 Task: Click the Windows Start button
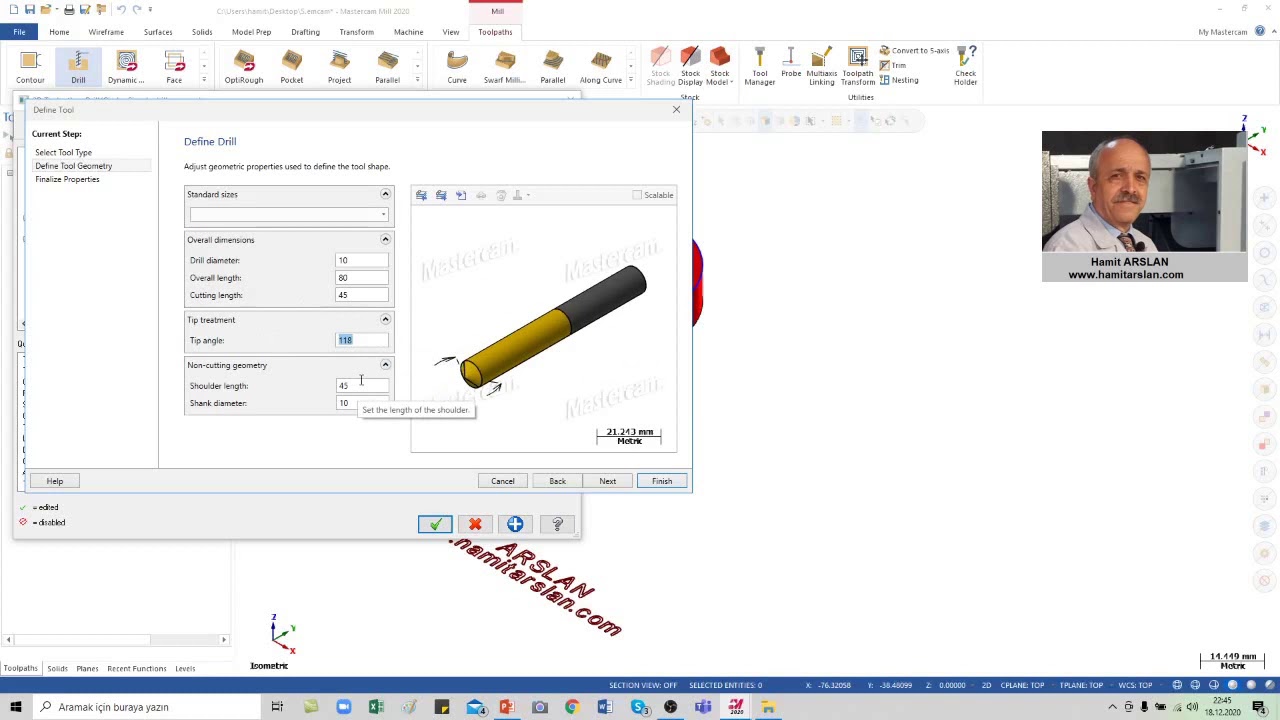15,707
